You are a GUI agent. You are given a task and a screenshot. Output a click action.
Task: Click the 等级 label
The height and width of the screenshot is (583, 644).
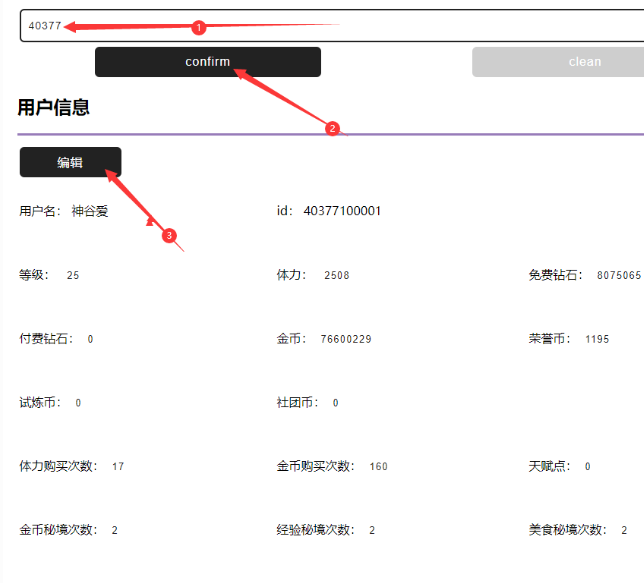[34, 275]
